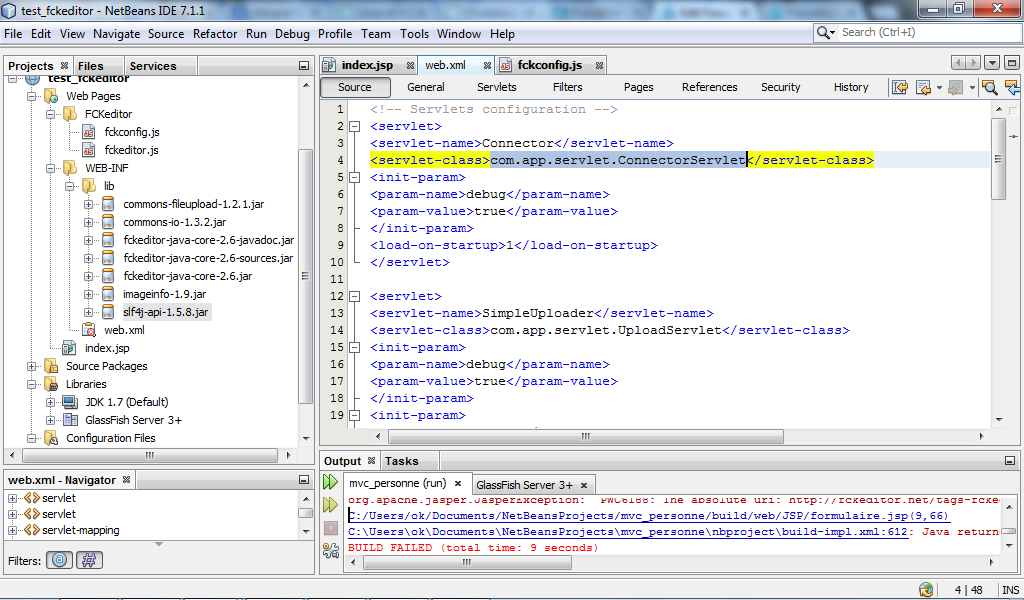1024x600 pixels.
Task: Click the Last Edit toolbar icon
Action: 900,87
